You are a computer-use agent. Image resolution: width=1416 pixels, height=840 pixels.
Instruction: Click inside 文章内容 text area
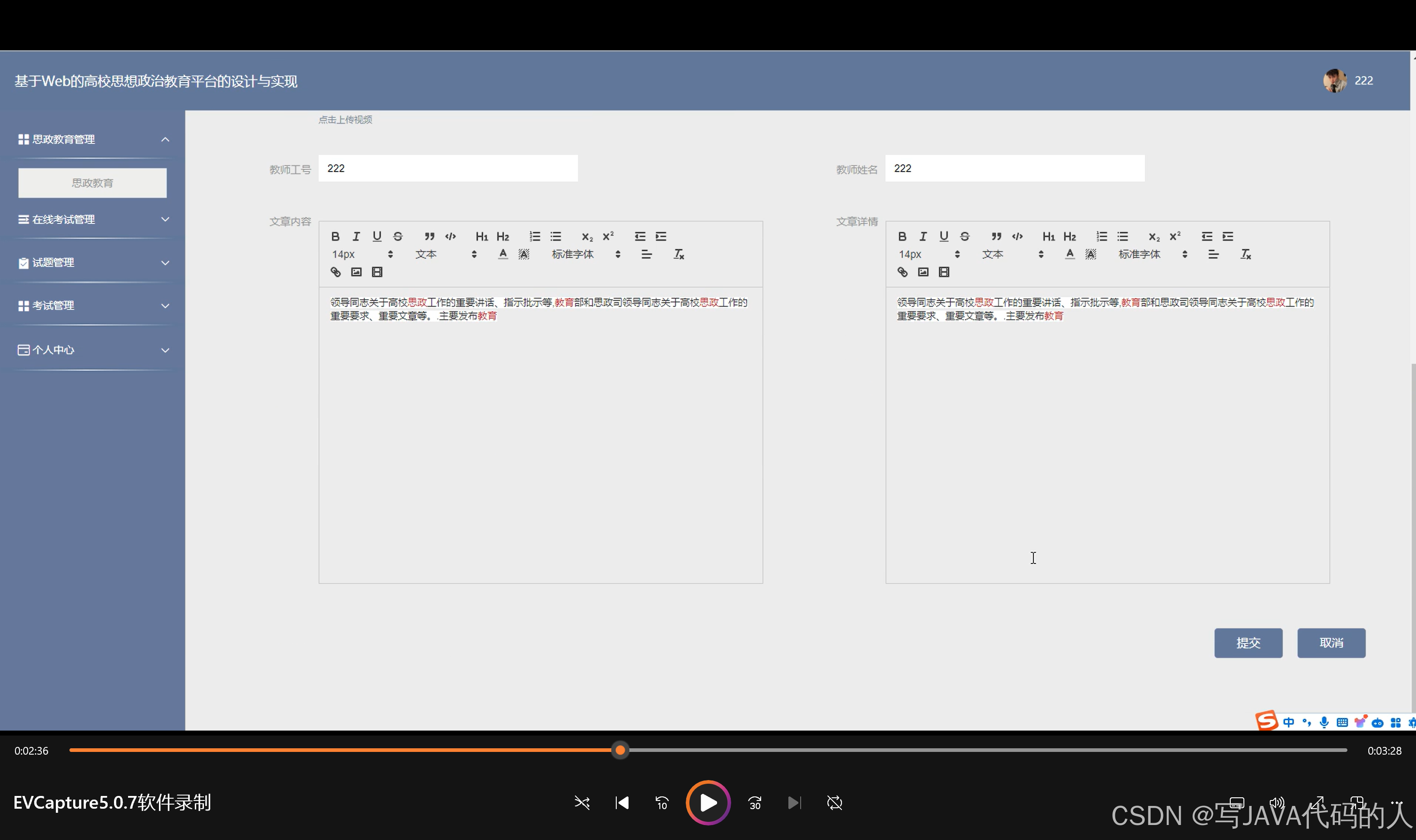[x=541, y=435]
